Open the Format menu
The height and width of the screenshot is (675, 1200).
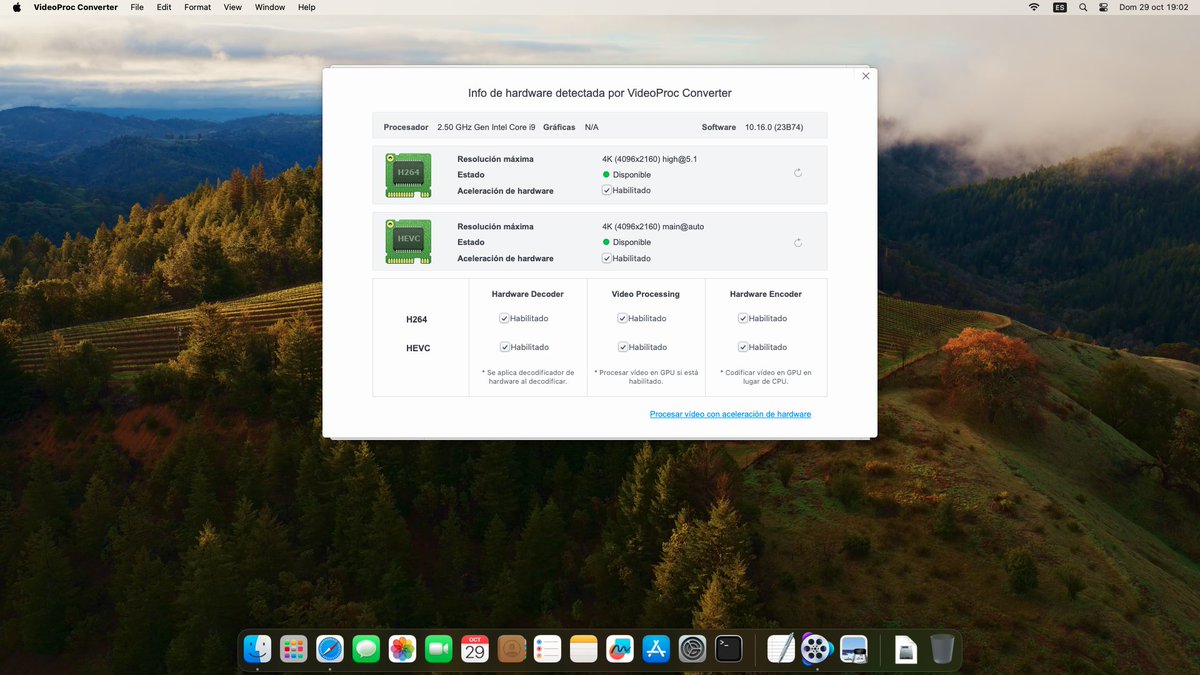[197, 7]
